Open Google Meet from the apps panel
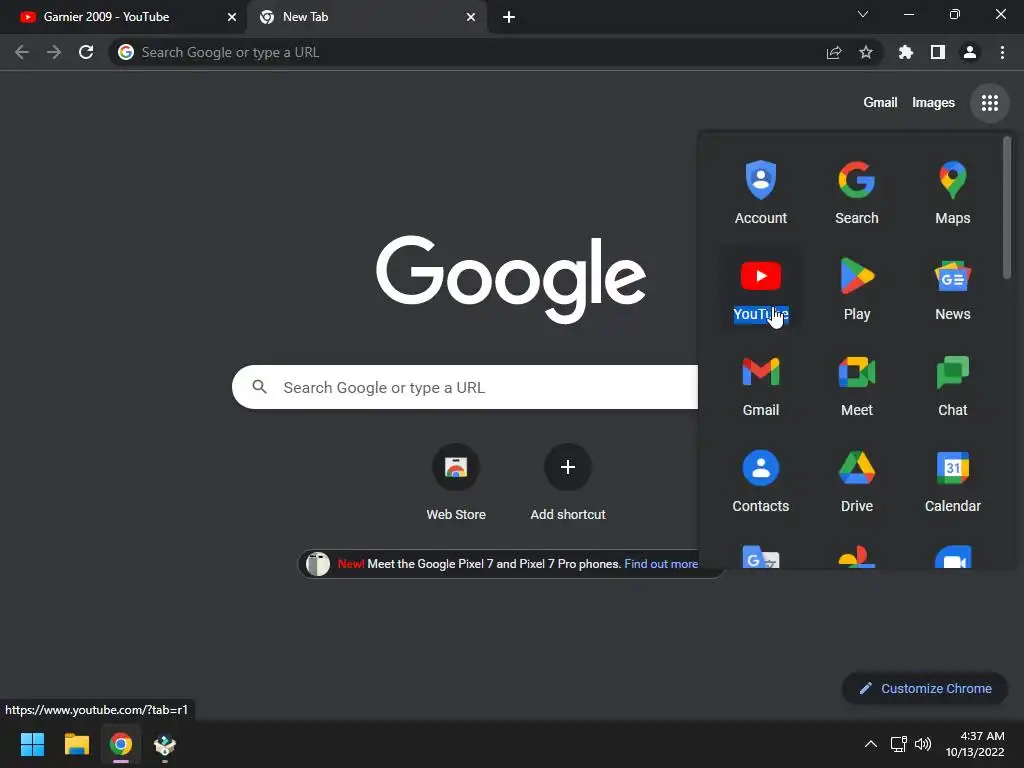This screenshot has height=768, width=1024. [x=856, y=384]
